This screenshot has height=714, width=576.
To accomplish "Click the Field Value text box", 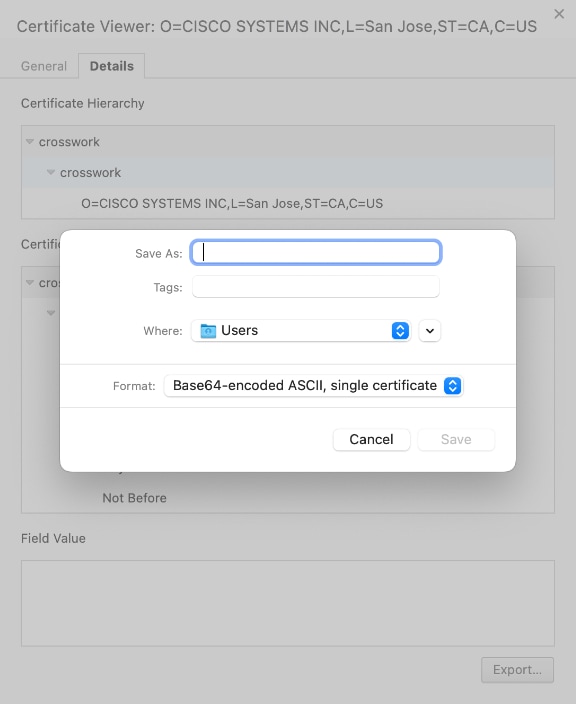I will (288, 603).
